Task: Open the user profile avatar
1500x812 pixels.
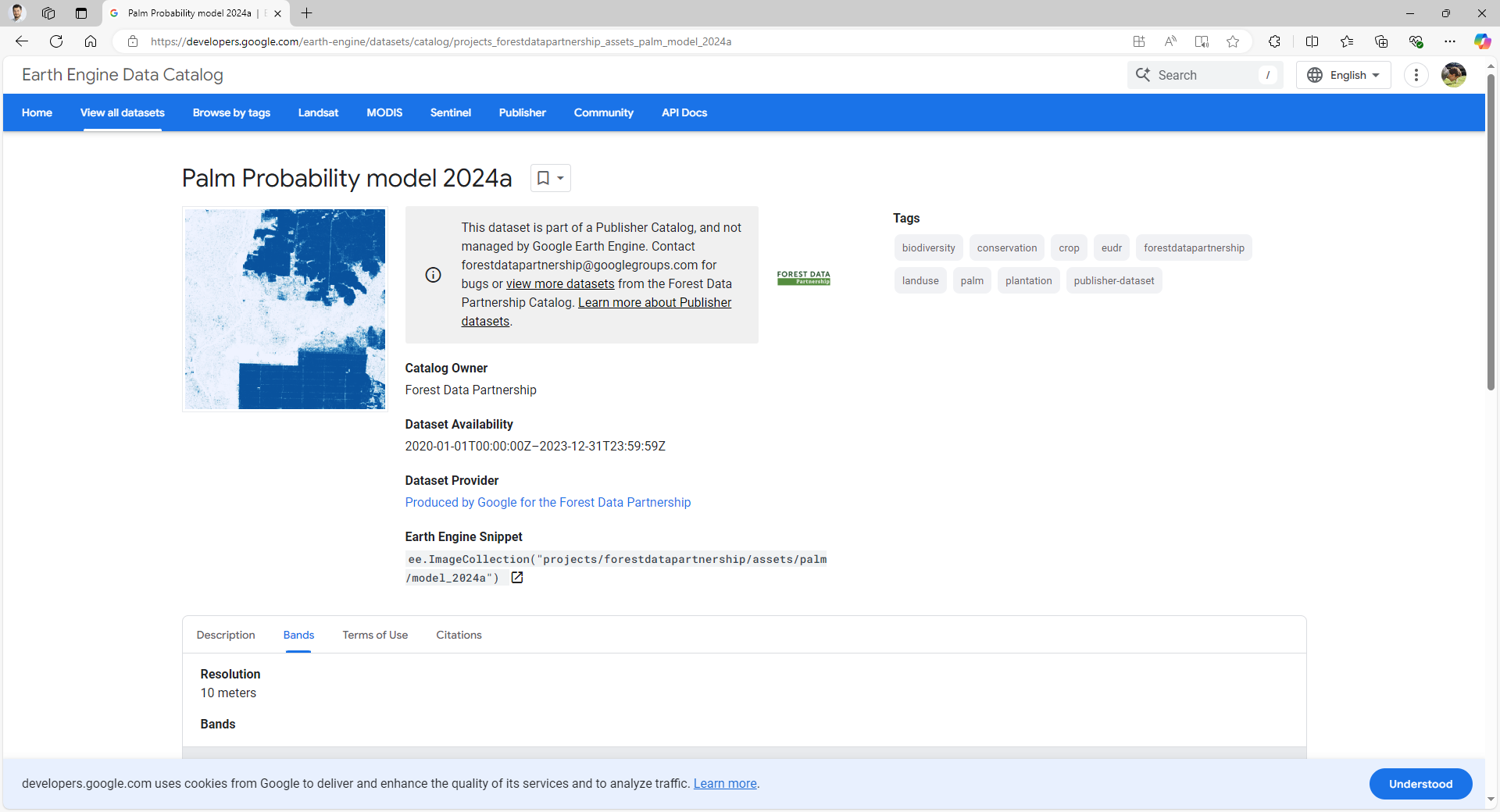Action: [x=1453, y=75]
